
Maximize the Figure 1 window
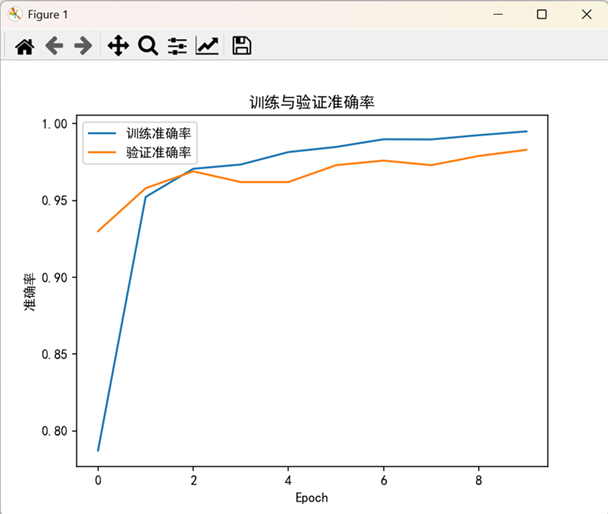click(x=541, y=14)
